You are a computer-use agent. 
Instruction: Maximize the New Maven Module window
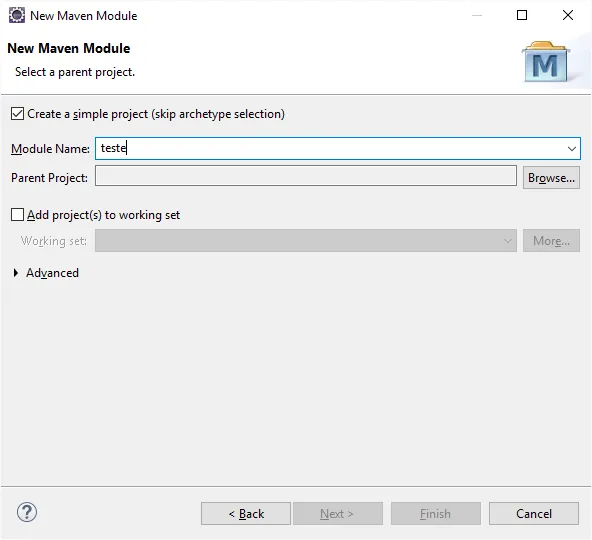(x=522, y=15)
